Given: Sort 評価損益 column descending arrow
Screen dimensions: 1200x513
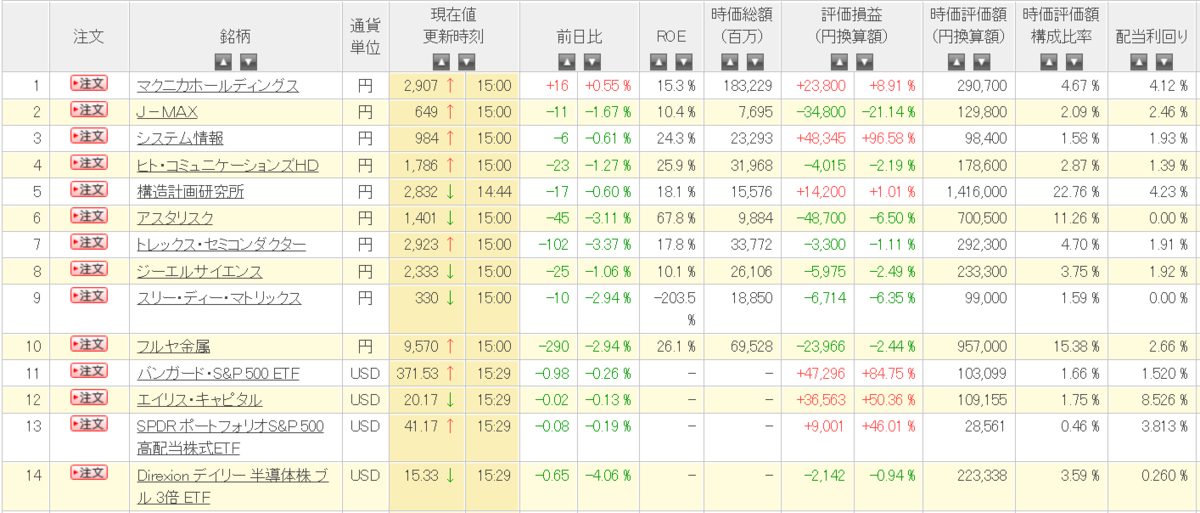Looking at the screenshot, I should [867, 61].
